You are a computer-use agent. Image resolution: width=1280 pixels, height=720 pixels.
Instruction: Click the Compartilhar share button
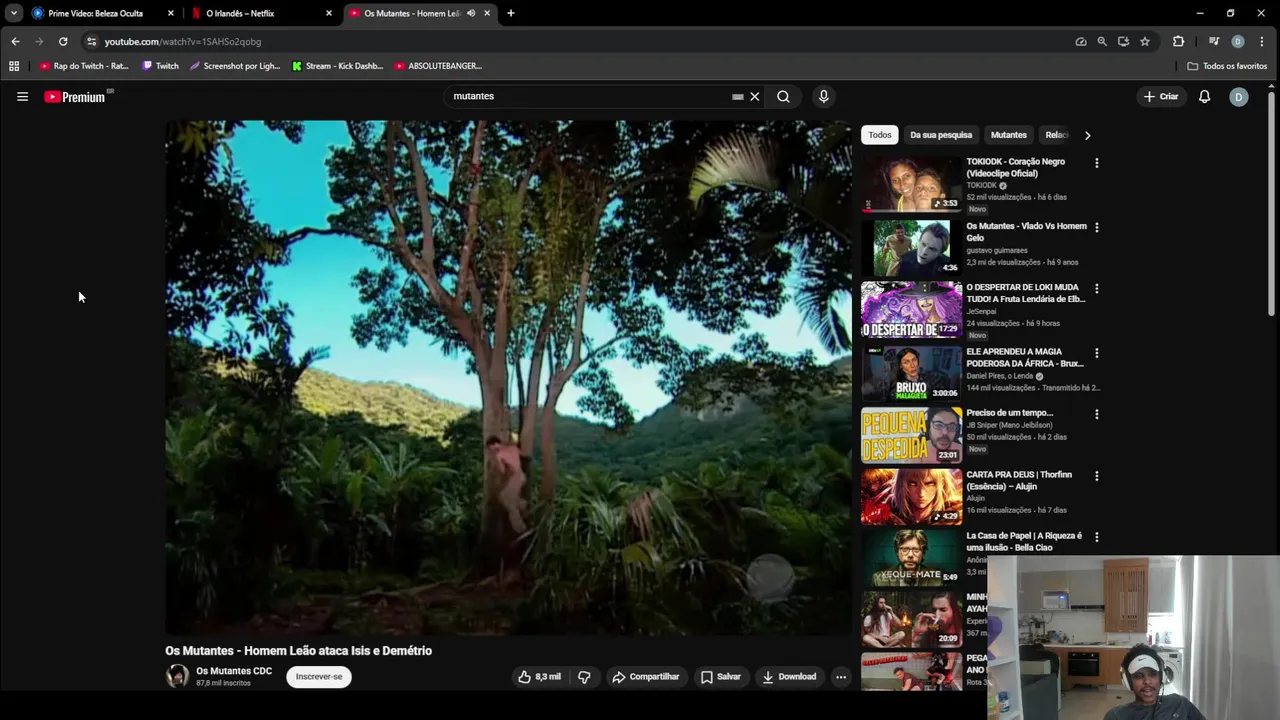click(646, 677)
